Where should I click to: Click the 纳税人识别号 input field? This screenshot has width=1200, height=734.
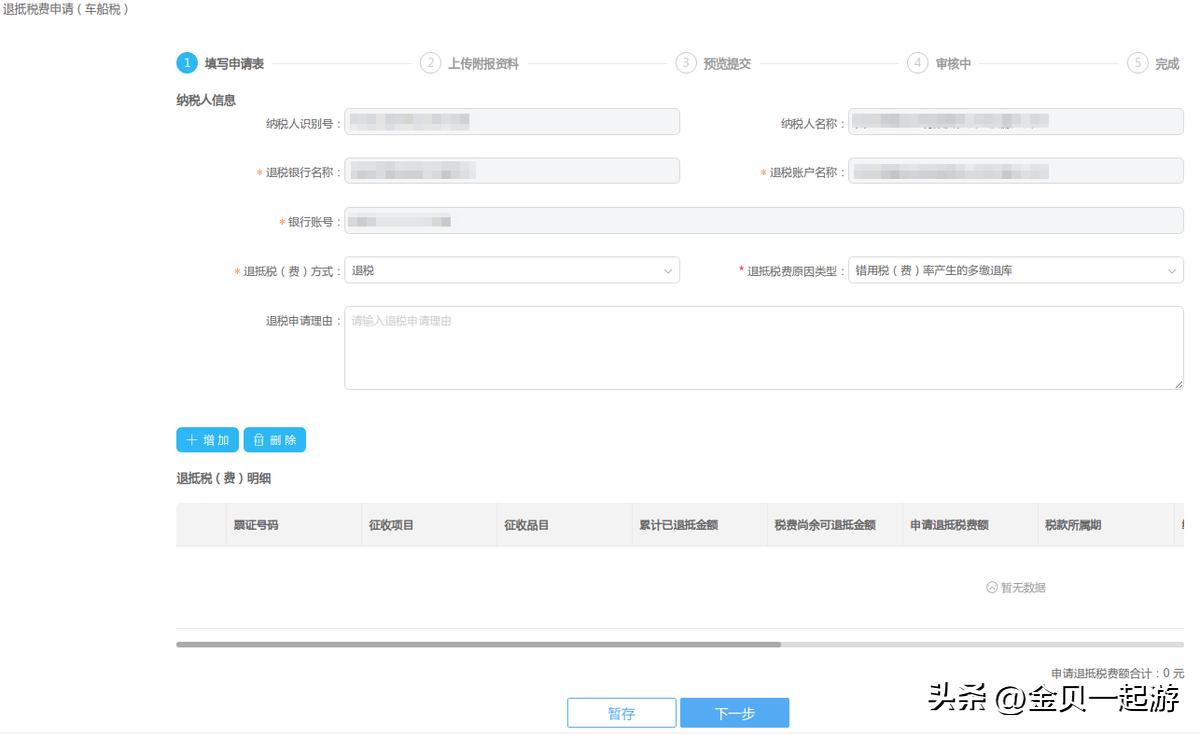510,121
